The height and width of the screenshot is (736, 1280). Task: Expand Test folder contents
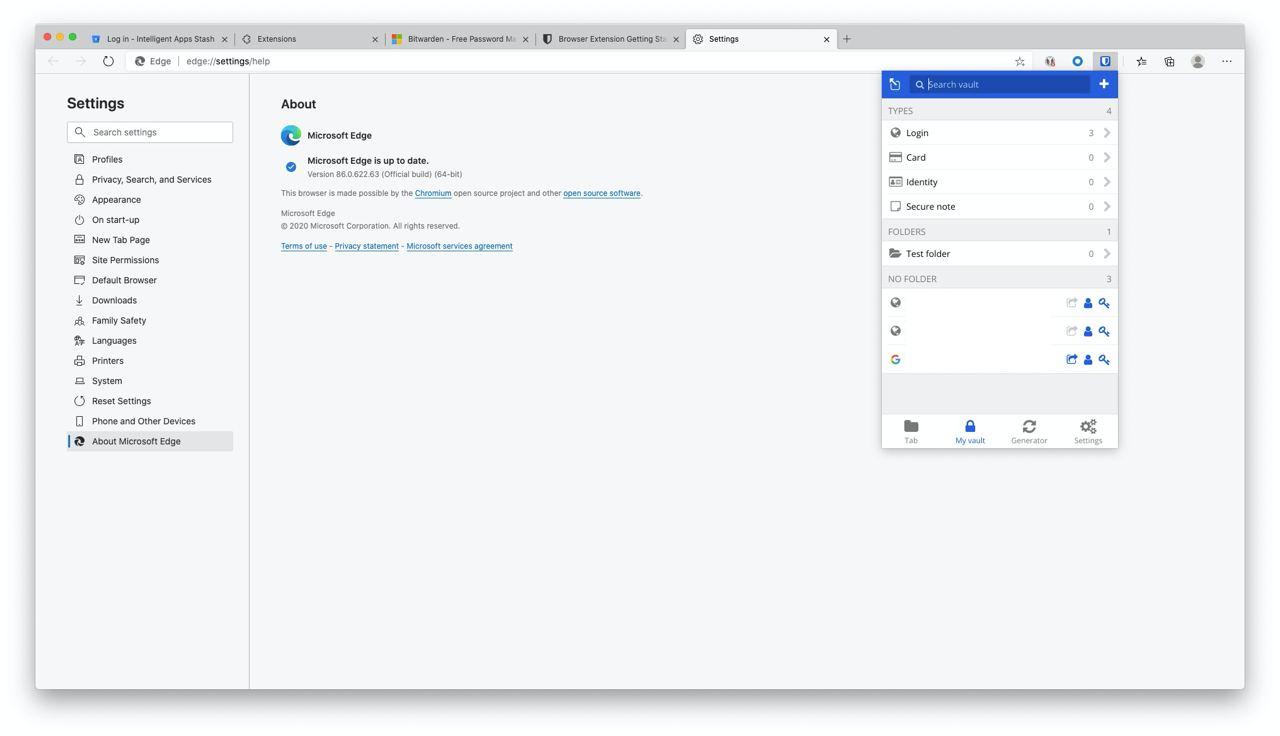(x=1106, y=253)
